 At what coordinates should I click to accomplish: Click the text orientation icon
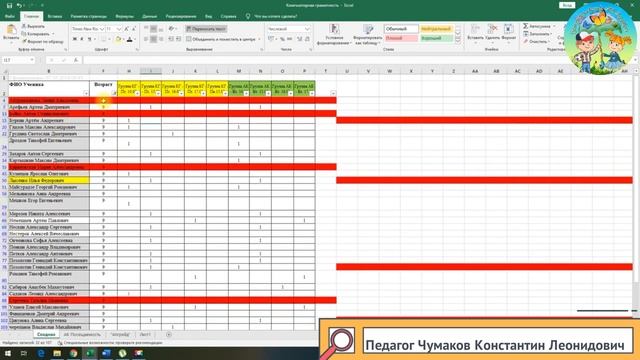click(172, 29)
